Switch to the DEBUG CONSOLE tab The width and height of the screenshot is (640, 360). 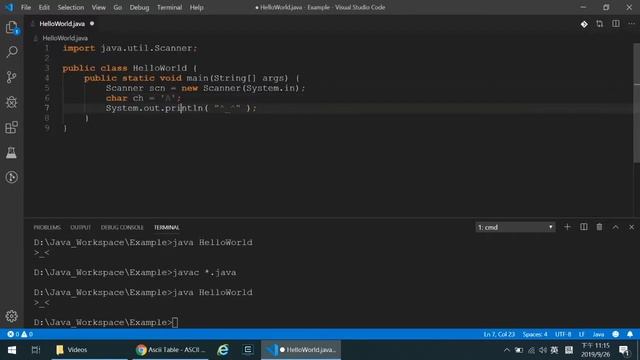click(122, 227)
